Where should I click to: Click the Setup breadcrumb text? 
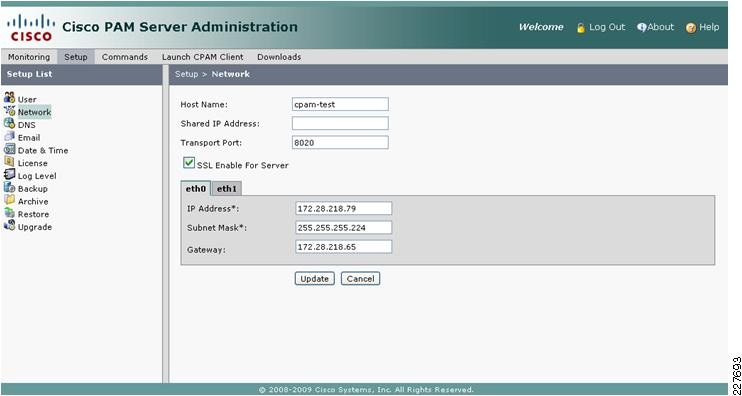click(x=186, y=74)
